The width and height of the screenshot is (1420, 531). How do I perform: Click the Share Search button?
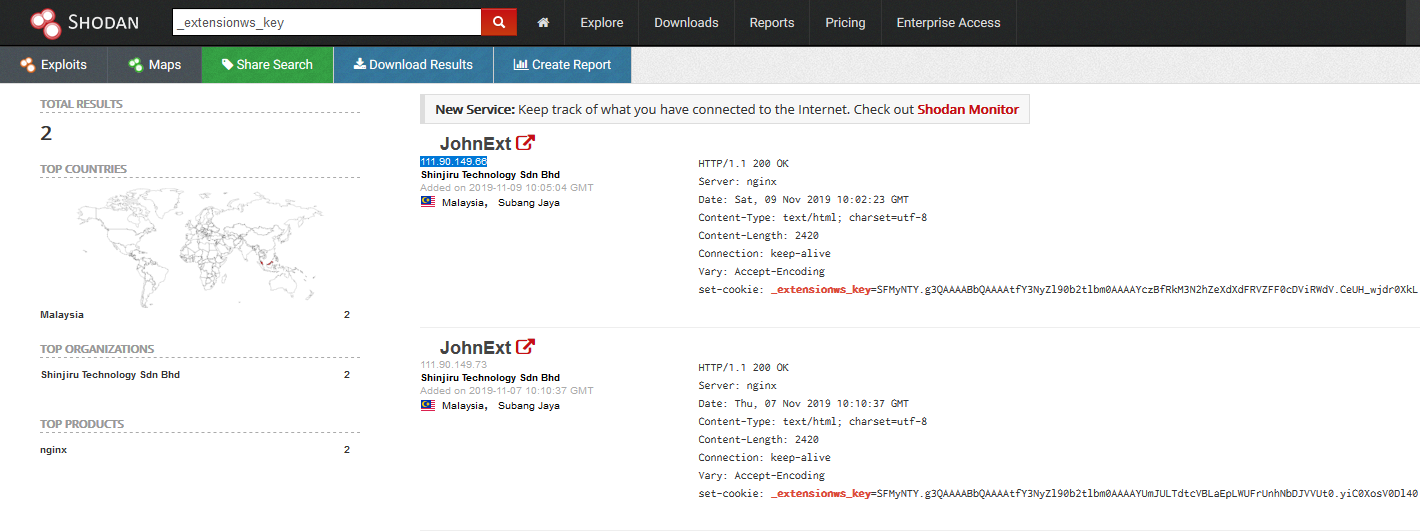[x=267, y=64]
